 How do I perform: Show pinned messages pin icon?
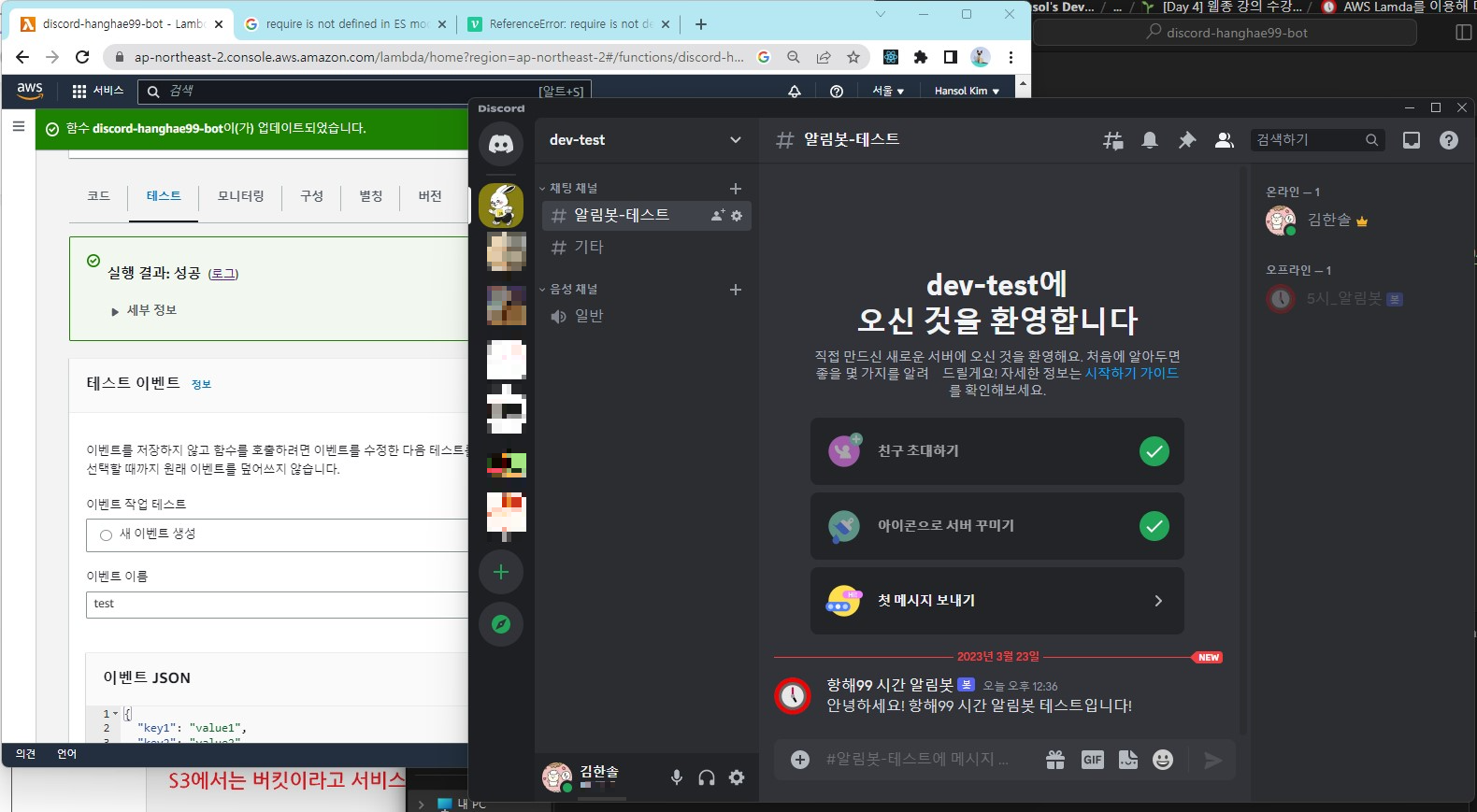pos(1187,140)
